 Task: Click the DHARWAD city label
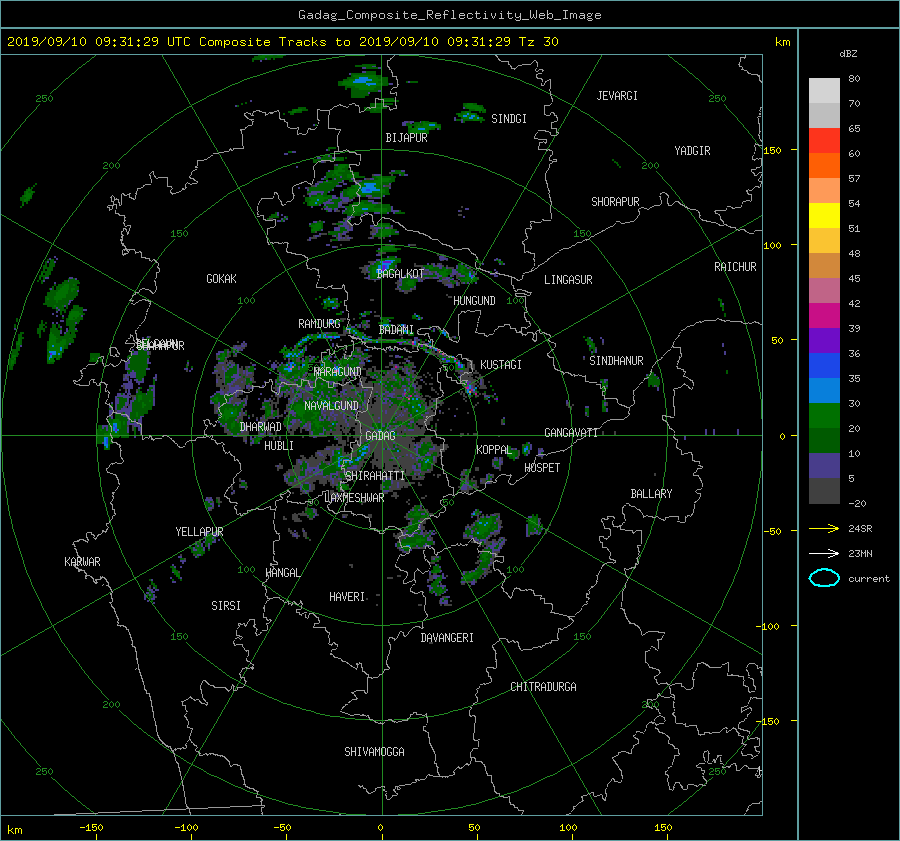(x=261, y=427)
